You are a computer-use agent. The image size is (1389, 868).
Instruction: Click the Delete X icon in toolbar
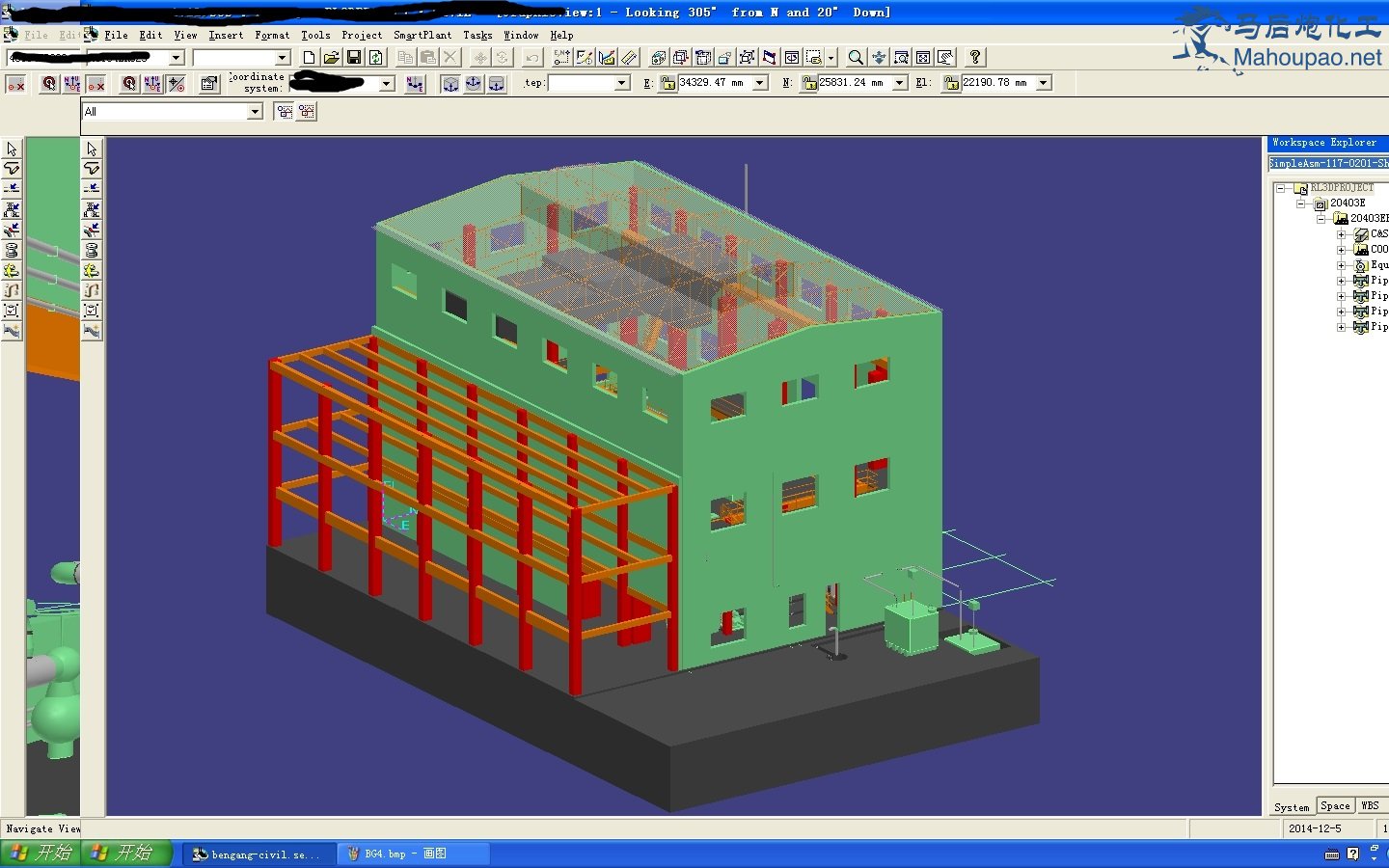(x=450, y=57)
